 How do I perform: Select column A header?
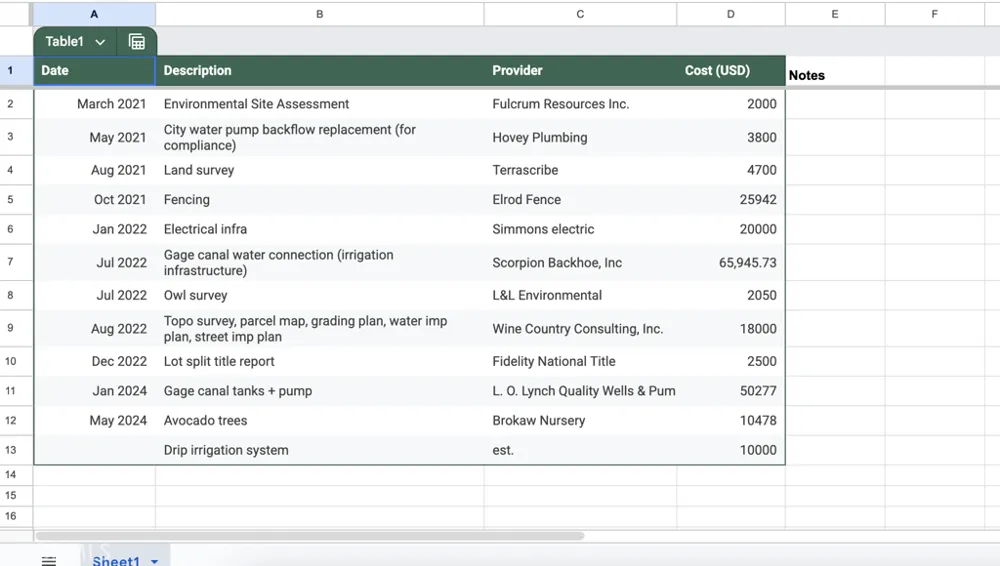point(94,14)
